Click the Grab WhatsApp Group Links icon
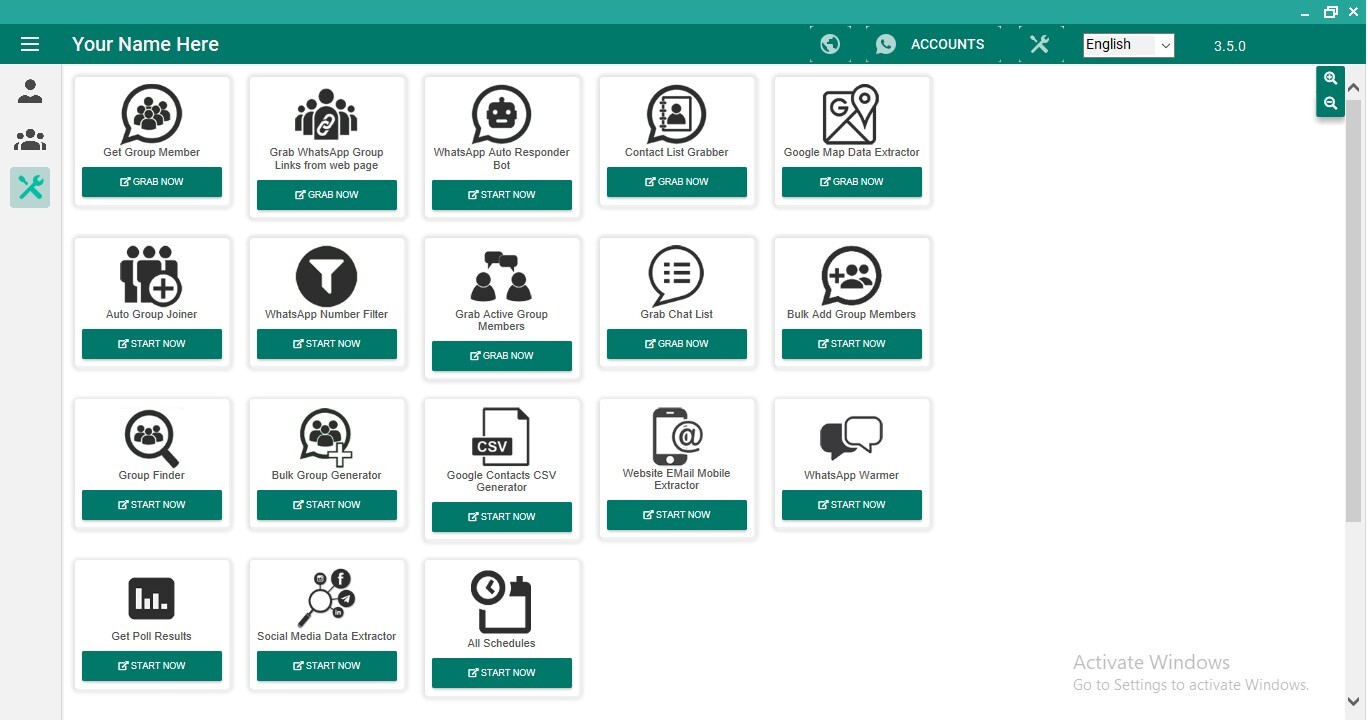The image size is (1368, 720). pyautogui.click(x=326, y=114)
